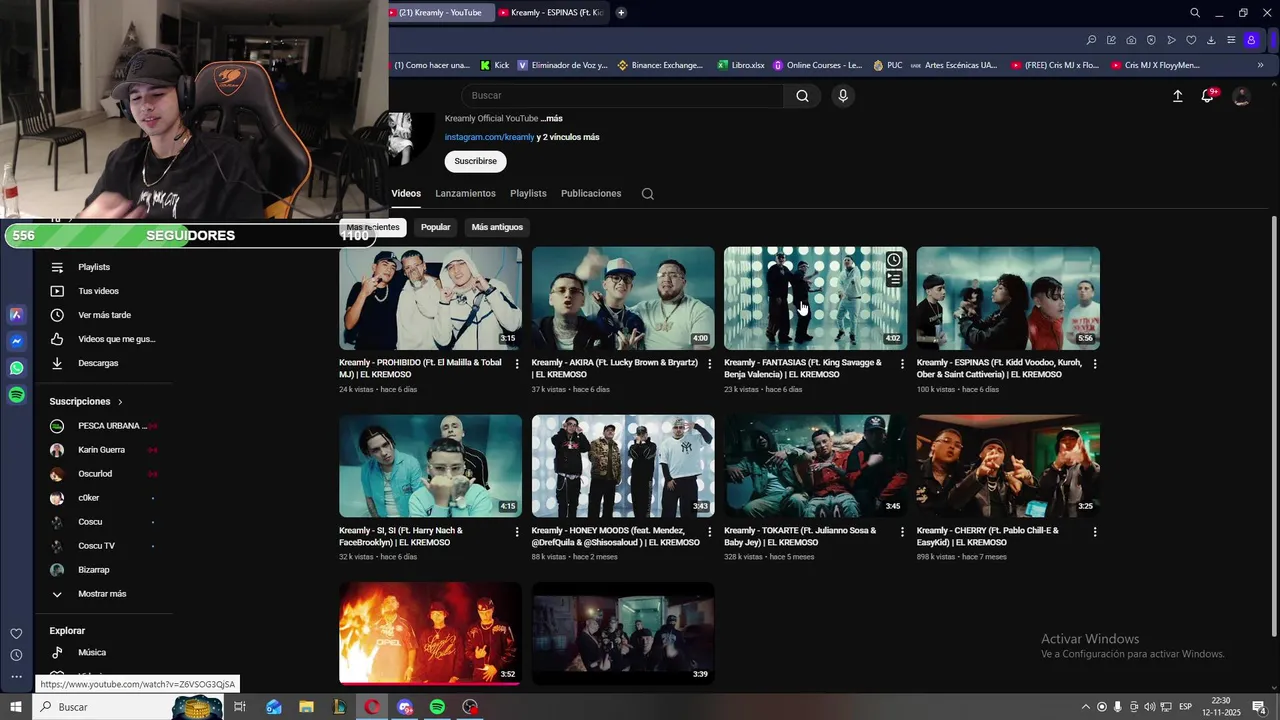Open Karin Guerra subscription channel

tap(101, 450)
